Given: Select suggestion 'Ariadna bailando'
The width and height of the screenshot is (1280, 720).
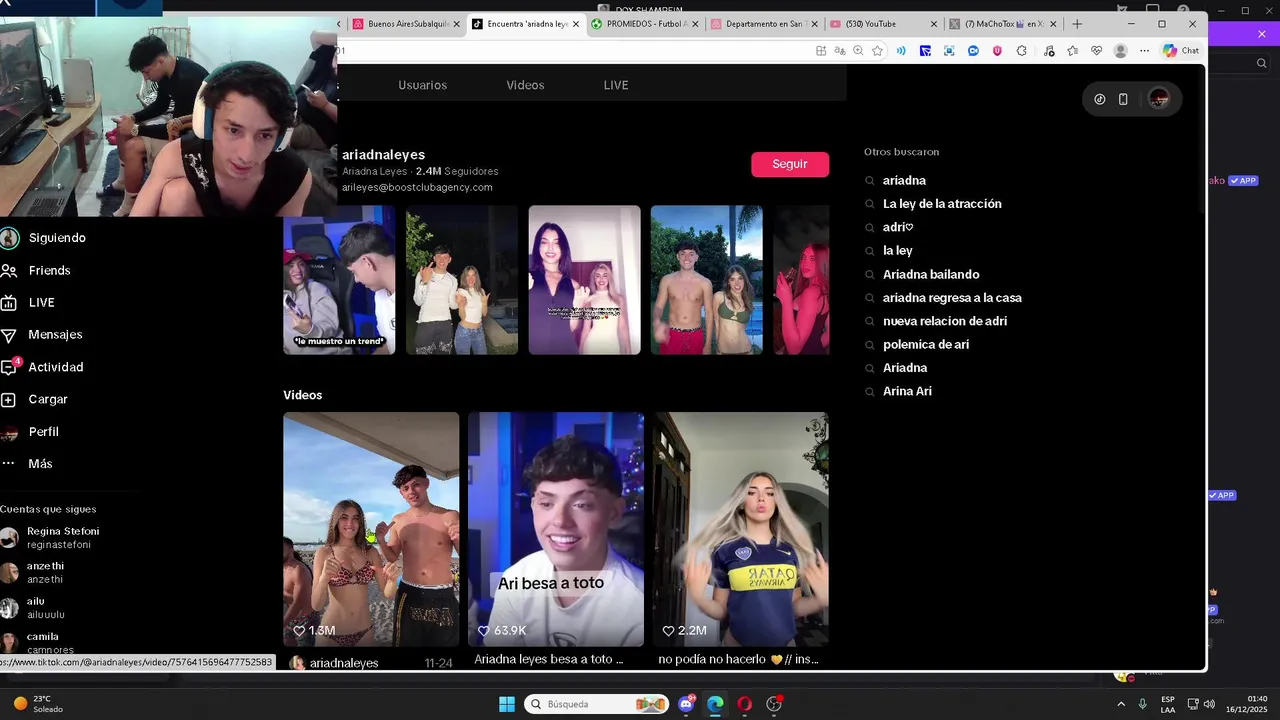Looking at the screenshot, I should [931, 274].
